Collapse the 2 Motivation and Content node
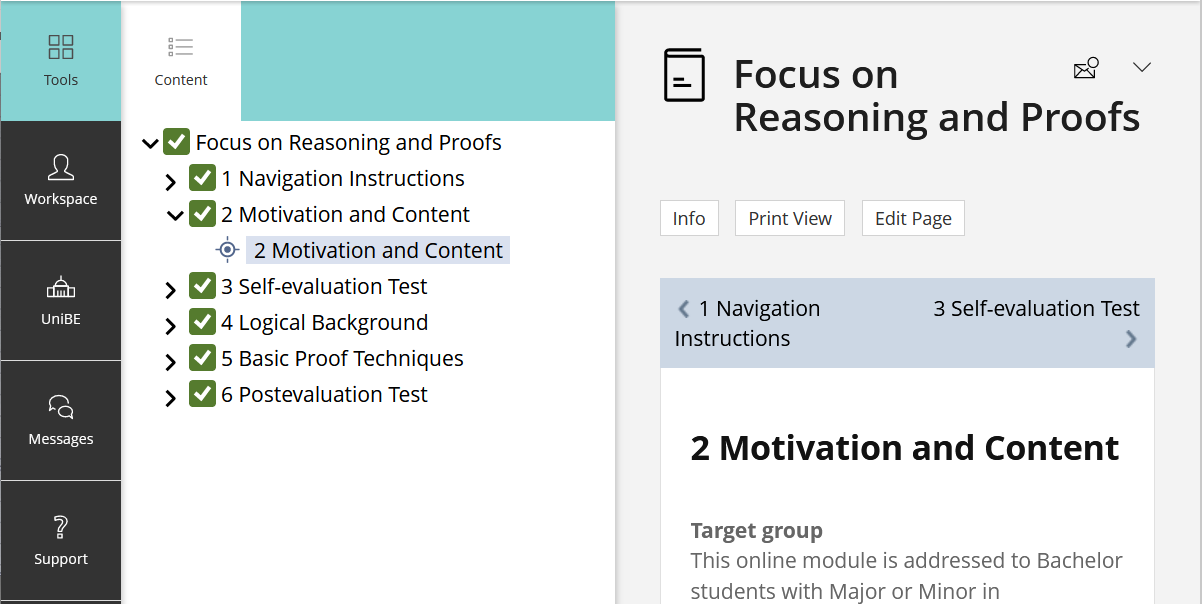Screen dimensions: 1203x604 (174, 215)
